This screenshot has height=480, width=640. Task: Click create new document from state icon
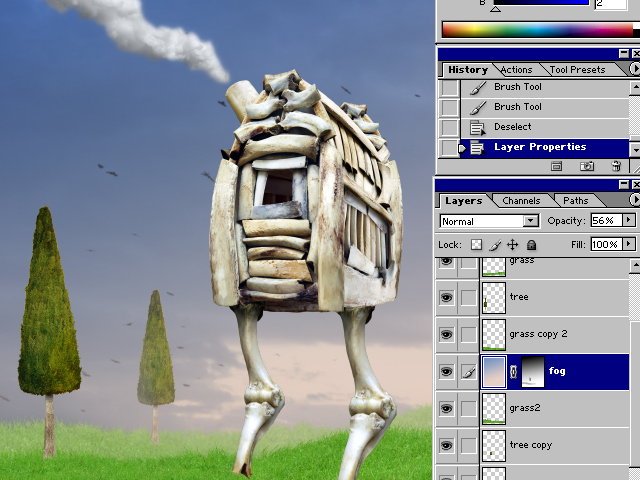coord(557,166)
